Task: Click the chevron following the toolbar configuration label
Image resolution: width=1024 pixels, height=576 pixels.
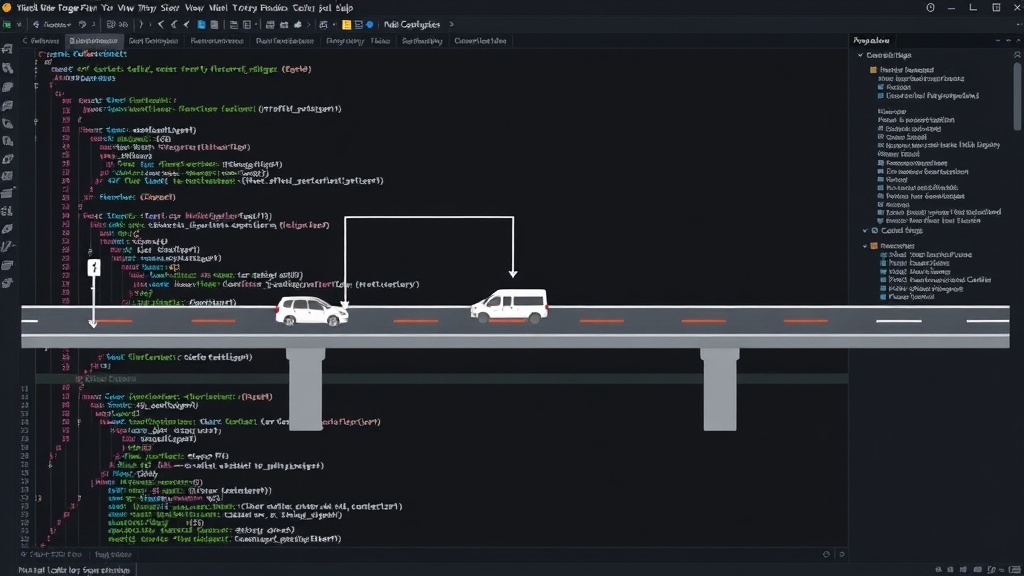Action: [x=451, y=25]
